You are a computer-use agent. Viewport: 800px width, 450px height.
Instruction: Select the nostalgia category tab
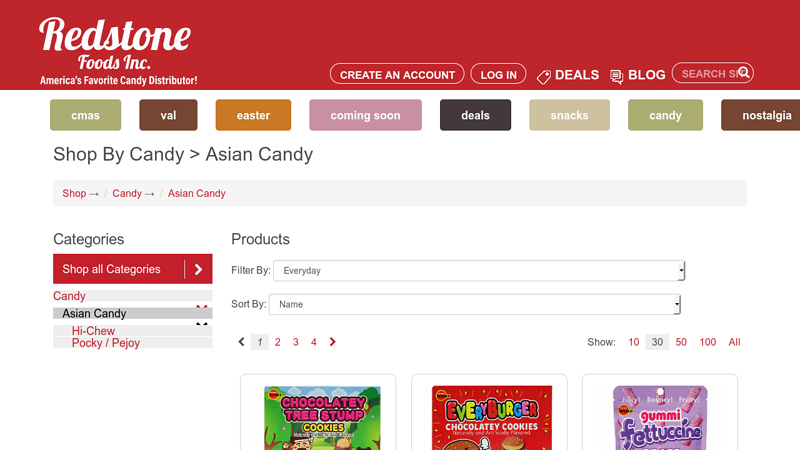point(761,115)
